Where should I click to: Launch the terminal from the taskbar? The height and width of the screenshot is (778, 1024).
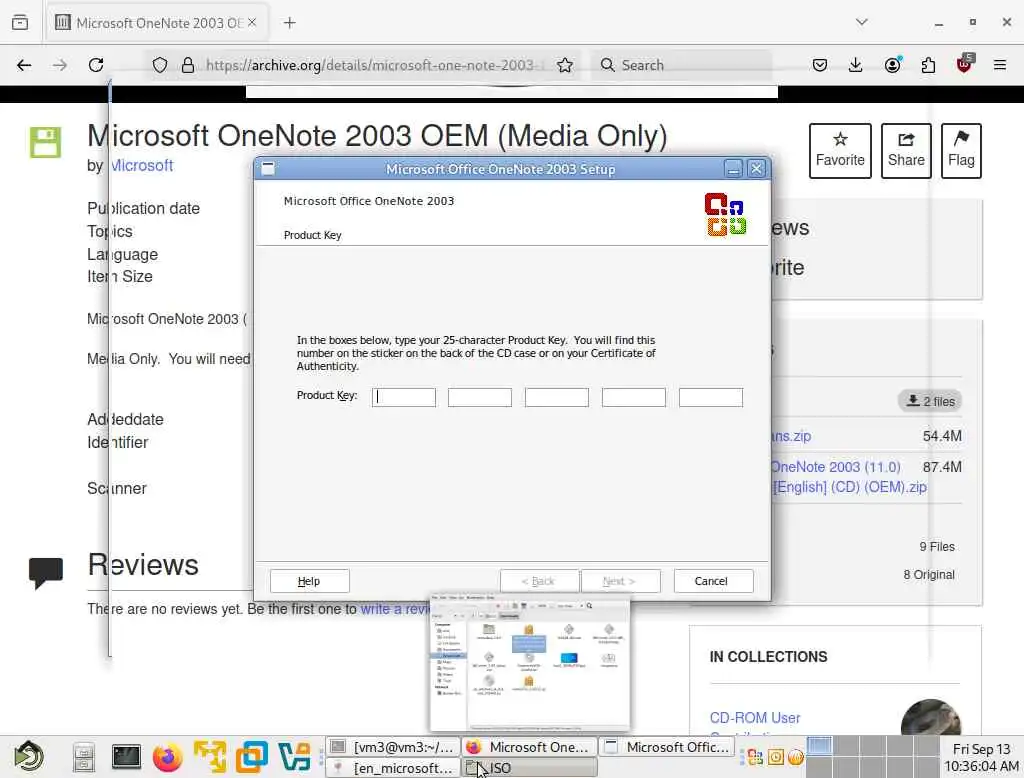pyautogui.click(x=126, y=757)
